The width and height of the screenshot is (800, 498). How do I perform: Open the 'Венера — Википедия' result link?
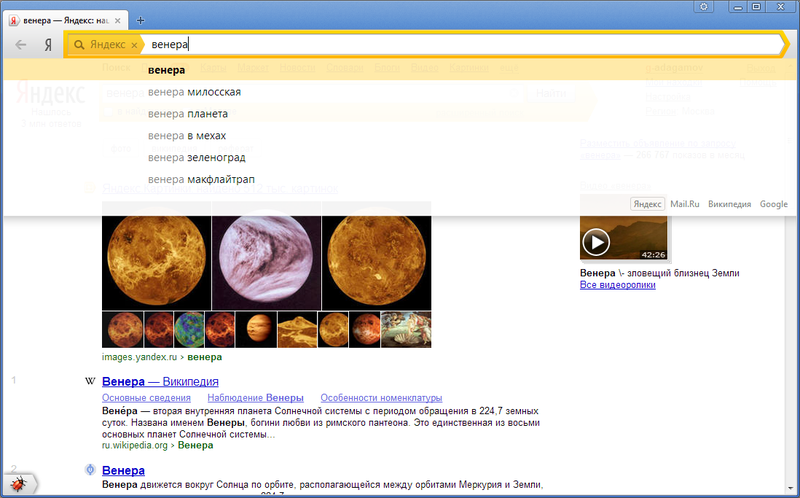pos(160,382)
